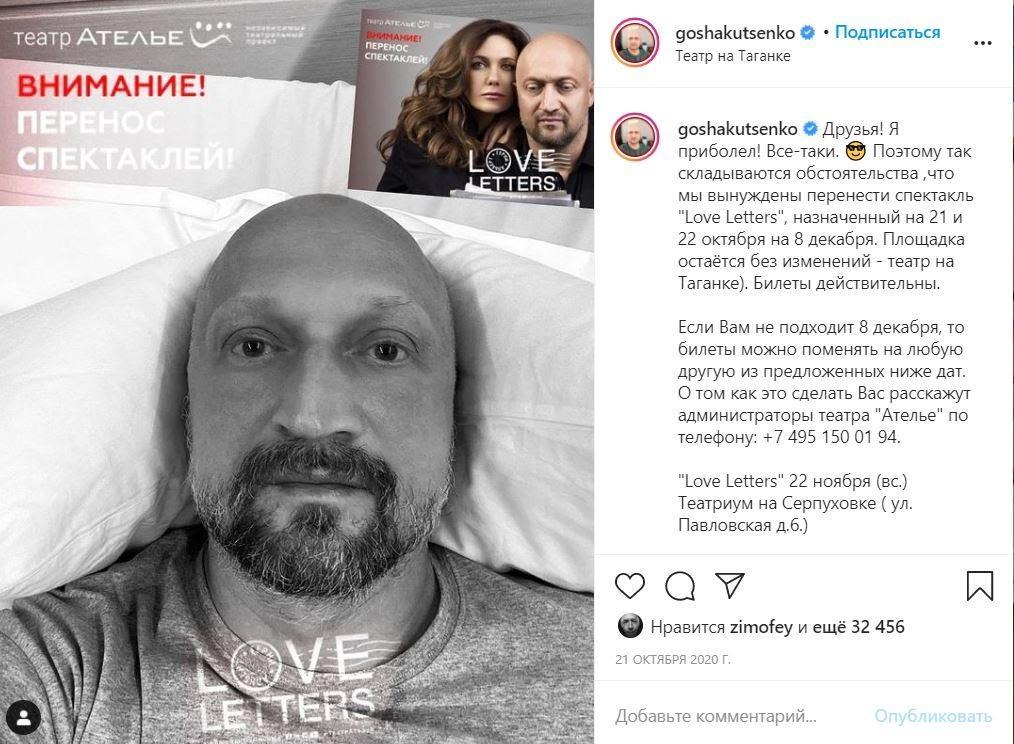This screenshot has width=1014, height=744.
Task: Click the verified badge beside the header username
Action: [x=808, y=32]
